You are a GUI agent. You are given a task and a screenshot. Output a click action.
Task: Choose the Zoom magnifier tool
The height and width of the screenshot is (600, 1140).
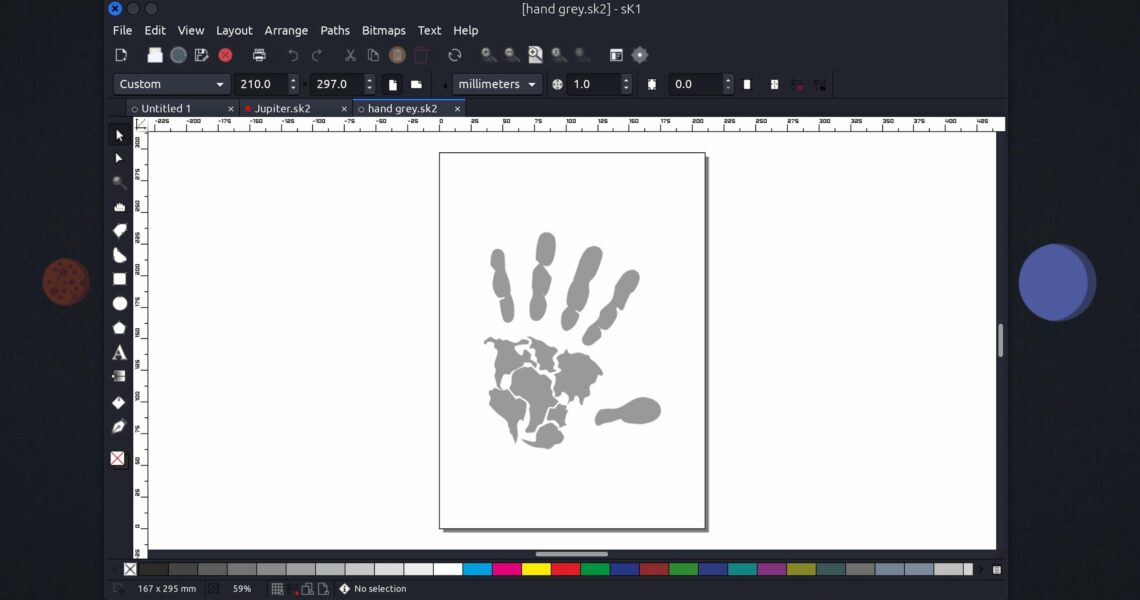click(x=119, y=183)
